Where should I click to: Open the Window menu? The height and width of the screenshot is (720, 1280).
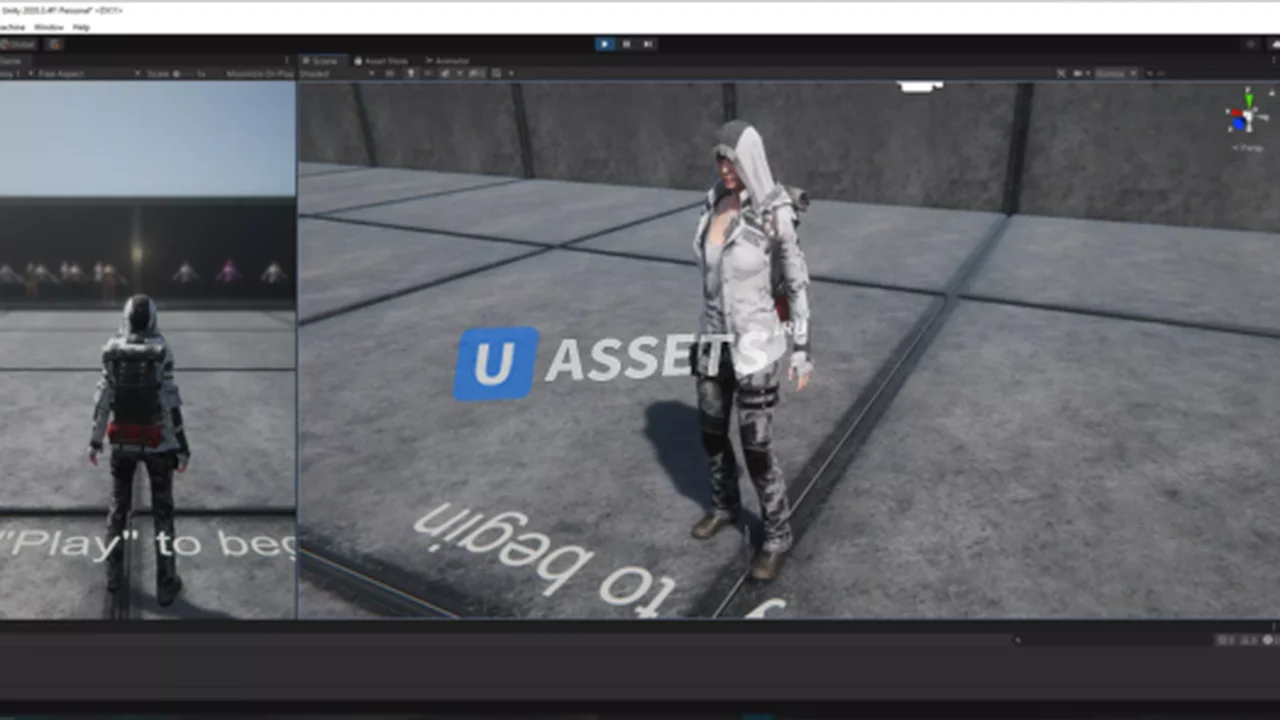click(x=49, y=27)
